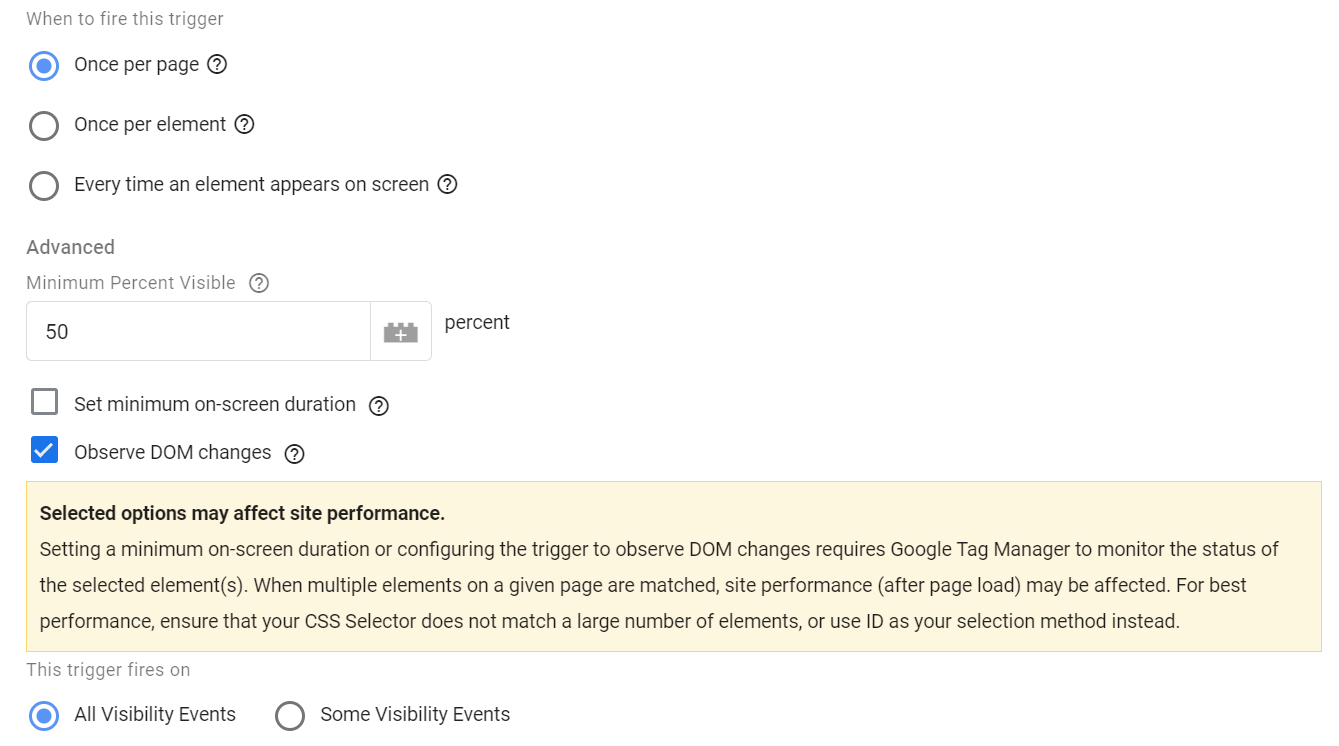Select Every time an element appears on screen
Image resolution: width=1339 pixels, height=746 pixels.
pos(44,186)
